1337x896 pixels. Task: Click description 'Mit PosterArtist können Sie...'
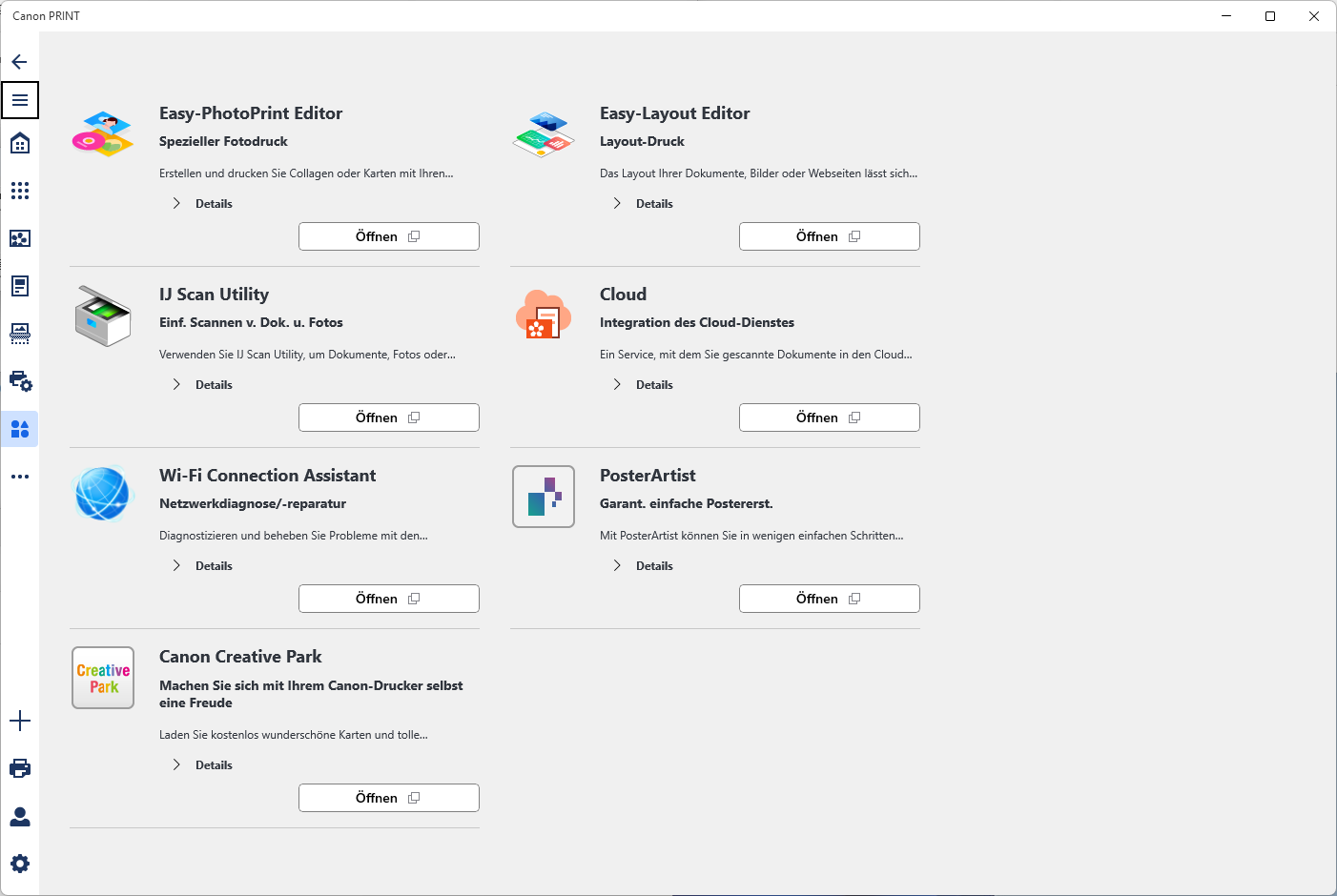point(751,536)
